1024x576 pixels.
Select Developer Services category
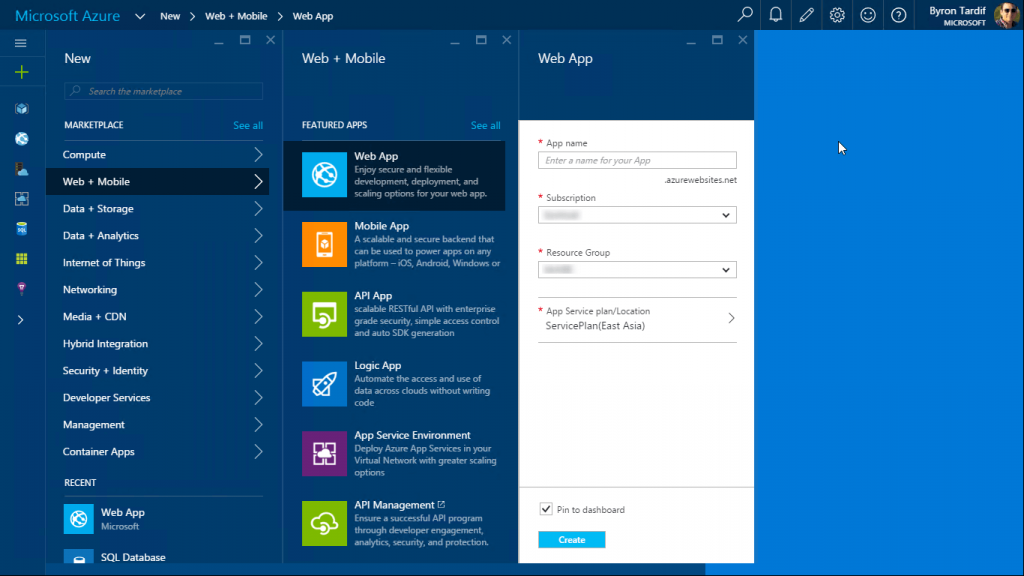point(157,398)
